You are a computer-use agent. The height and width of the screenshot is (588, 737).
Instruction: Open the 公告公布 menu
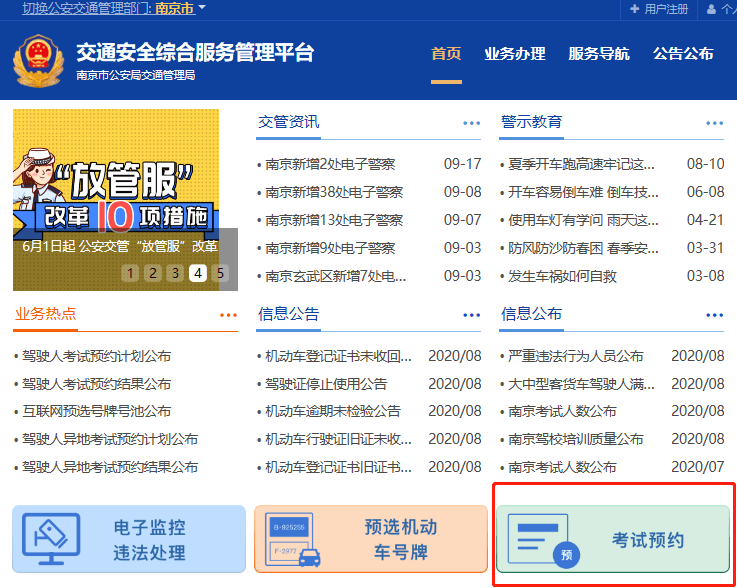683,53
